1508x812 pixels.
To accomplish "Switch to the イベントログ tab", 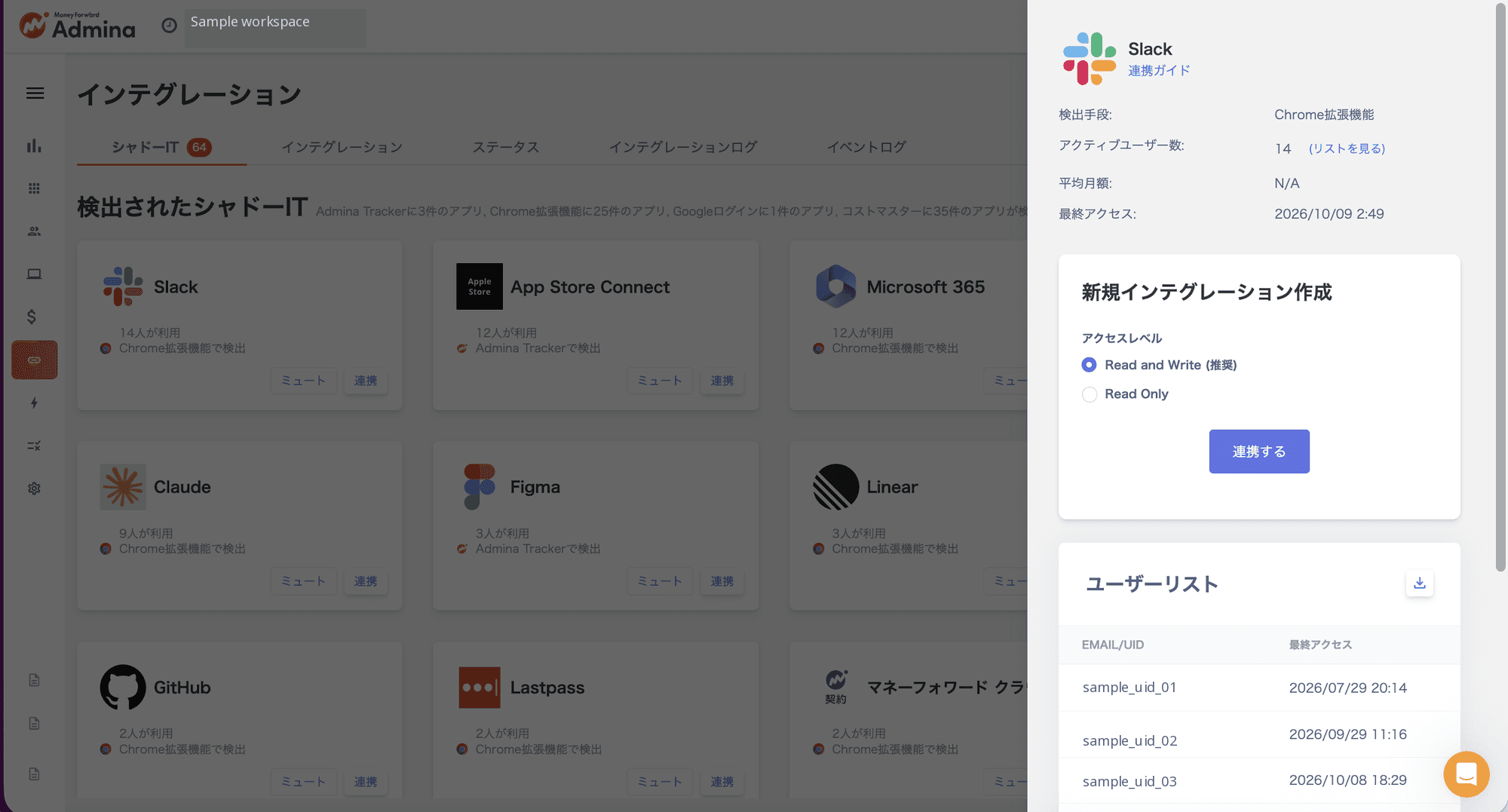I will tap(866, 147).
